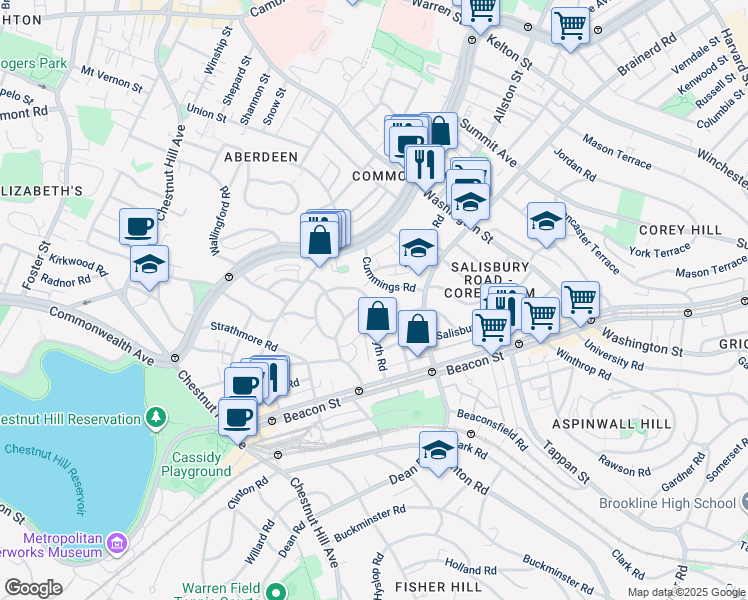Click the Map data ©2025 Google text
This screenshot has width=748, height=600.
tap(686, 592)
